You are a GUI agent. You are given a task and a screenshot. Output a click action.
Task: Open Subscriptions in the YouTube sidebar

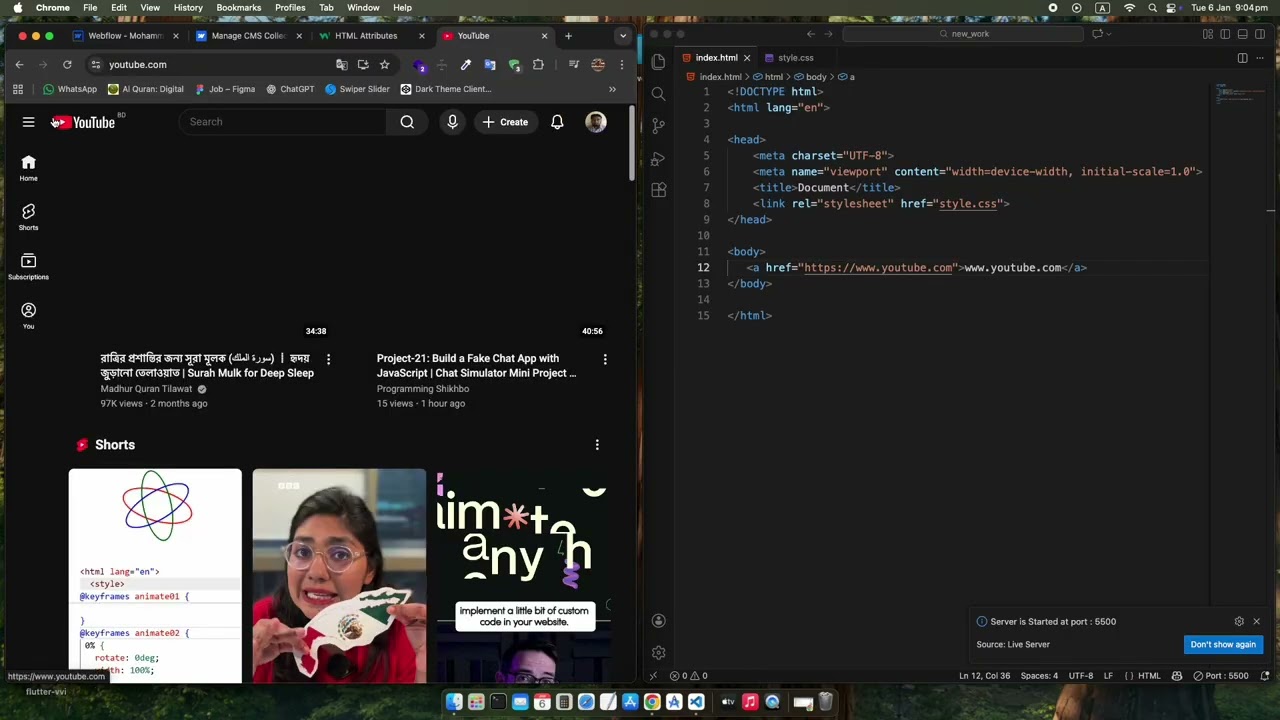(x=28, y=266)
